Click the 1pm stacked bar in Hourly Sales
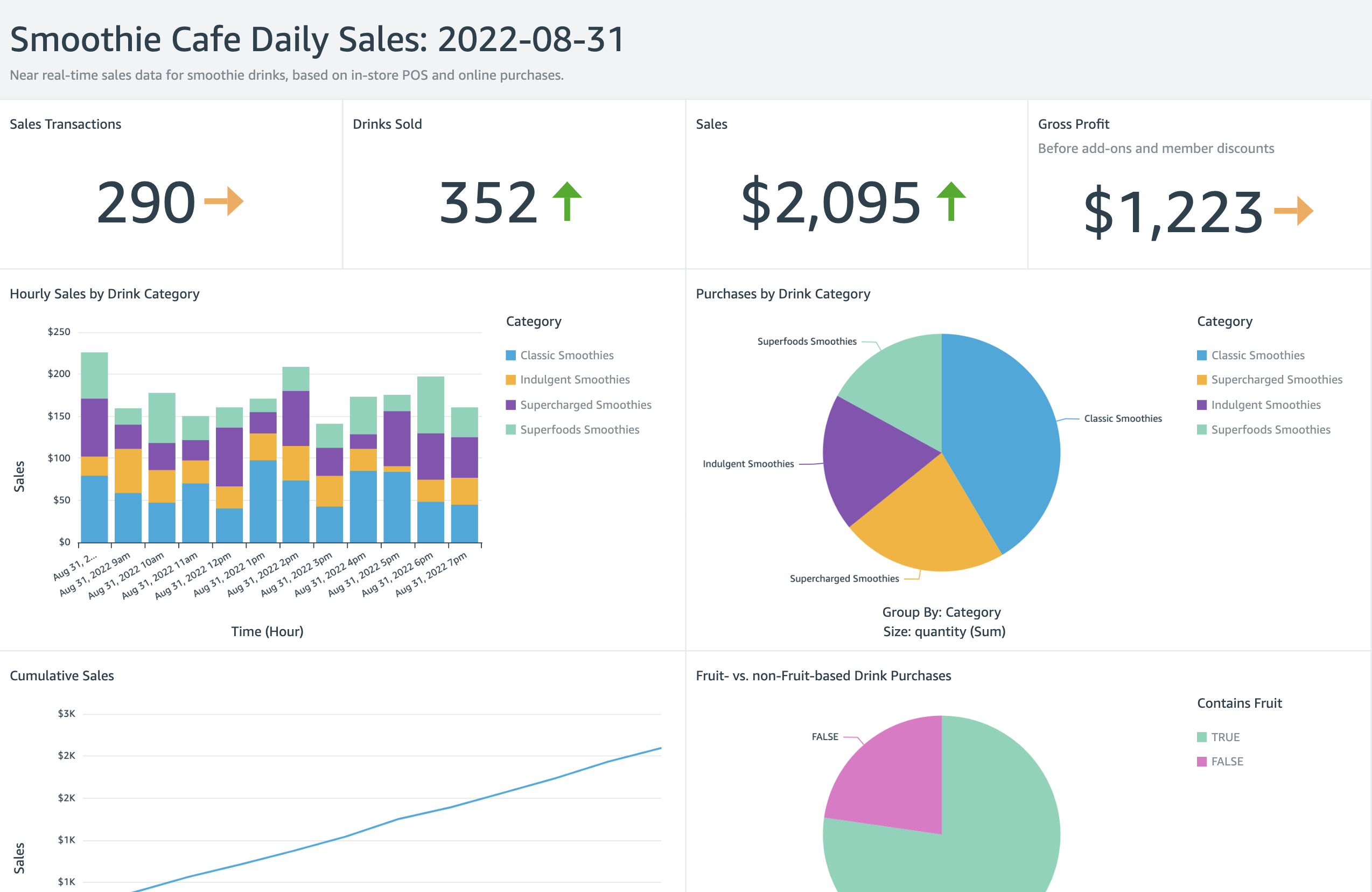Viewport: 1372px width, 892px height. (x=263, y=471)
